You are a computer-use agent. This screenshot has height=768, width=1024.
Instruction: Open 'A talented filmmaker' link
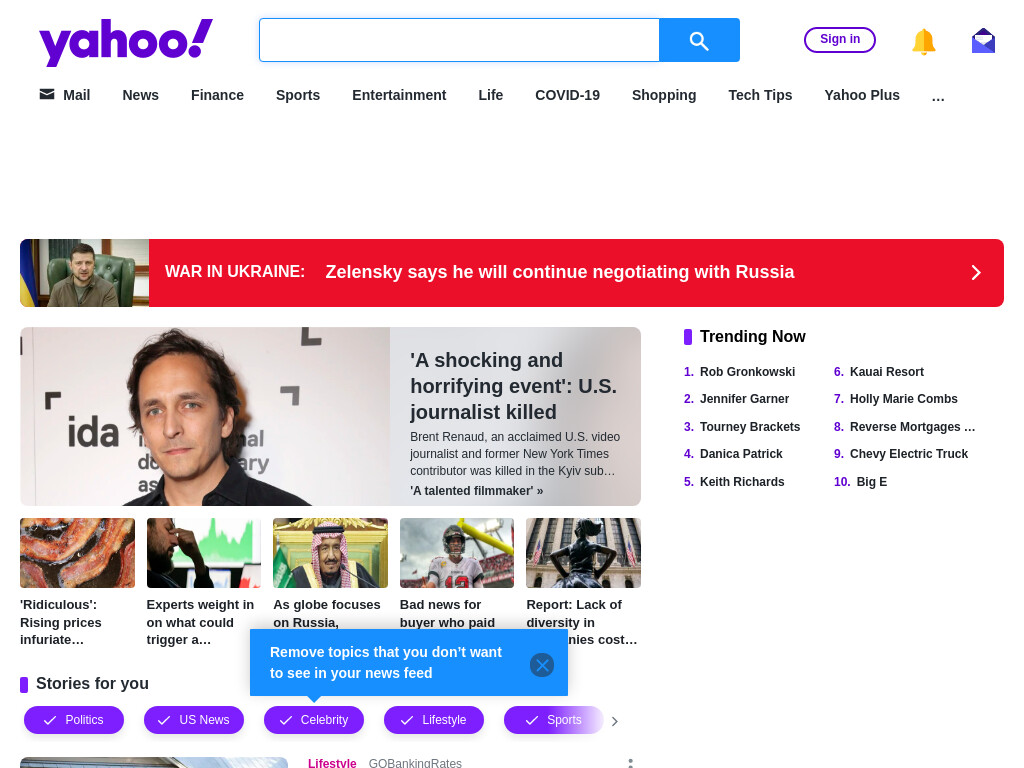(x=477, y=490)
